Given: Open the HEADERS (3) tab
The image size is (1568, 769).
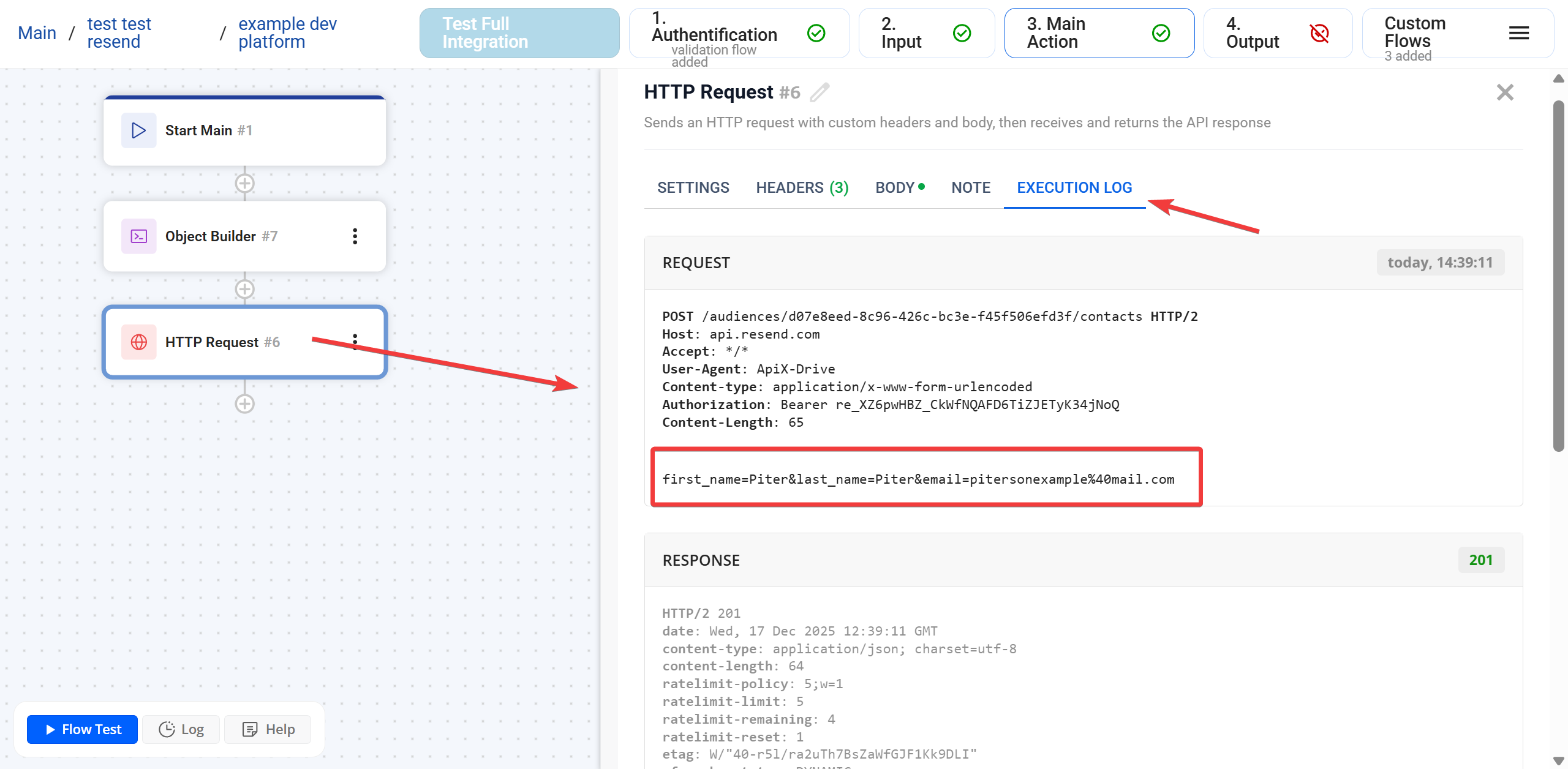Looking at the screenshot, I should [x=802, y=187].
